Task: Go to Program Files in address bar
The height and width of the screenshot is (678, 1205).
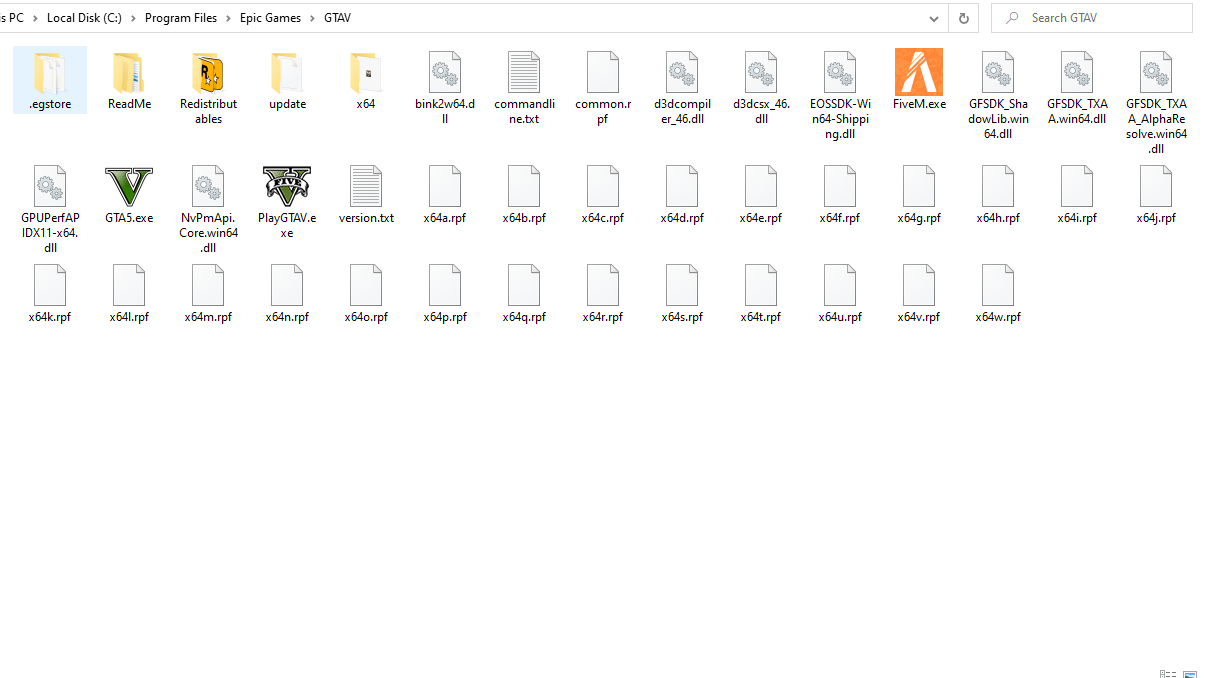Action: coord(180,18)
